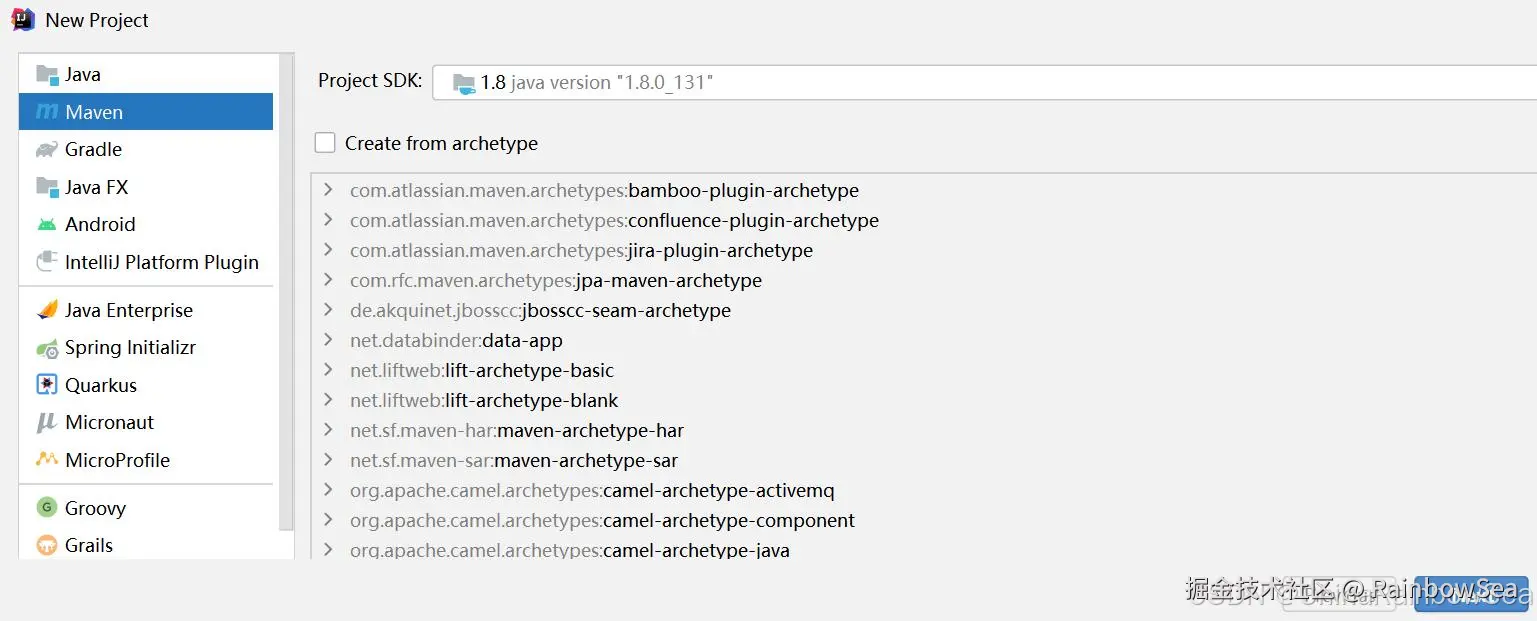
Task: Click the Grails icon
Action: 47,545
